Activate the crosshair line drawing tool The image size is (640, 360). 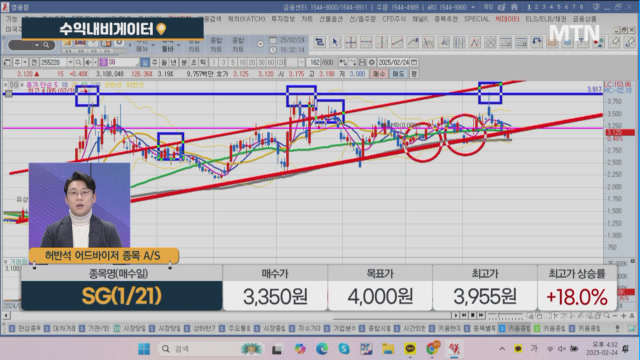point(351,42)
